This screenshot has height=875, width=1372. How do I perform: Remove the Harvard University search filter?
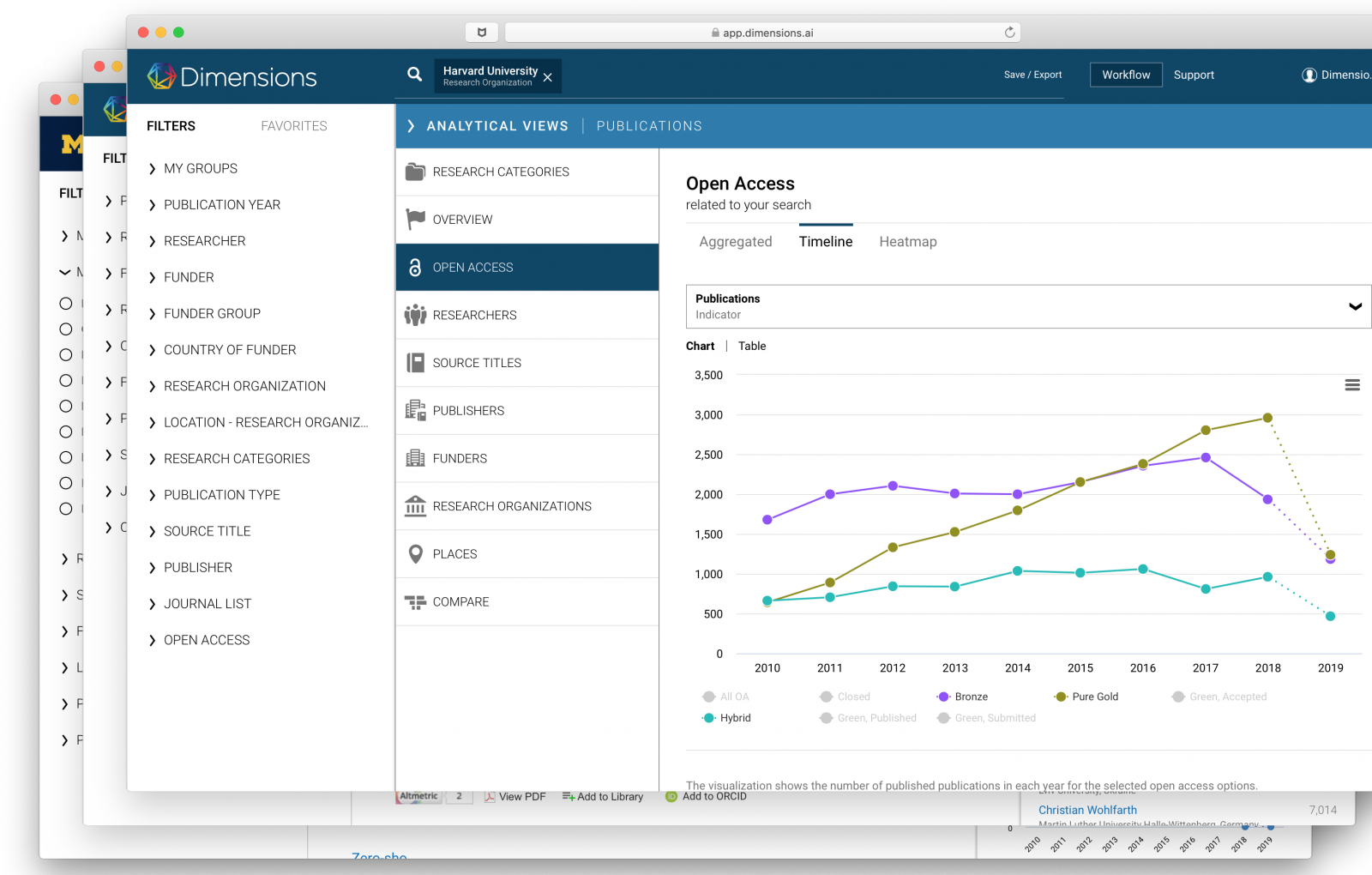(548, 78)
